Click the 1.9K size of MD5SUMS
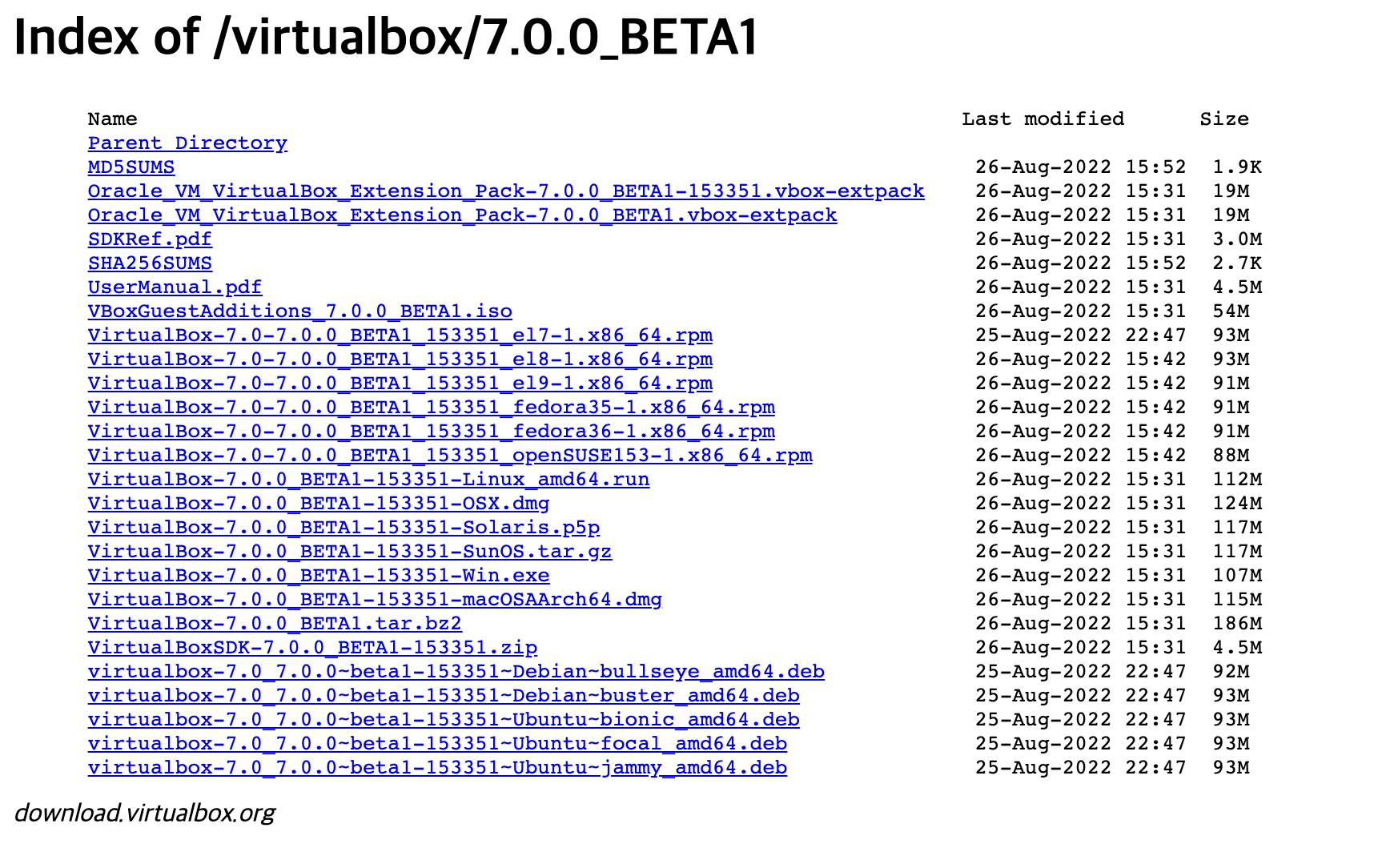1382x868 pixels. point(1237,167)
